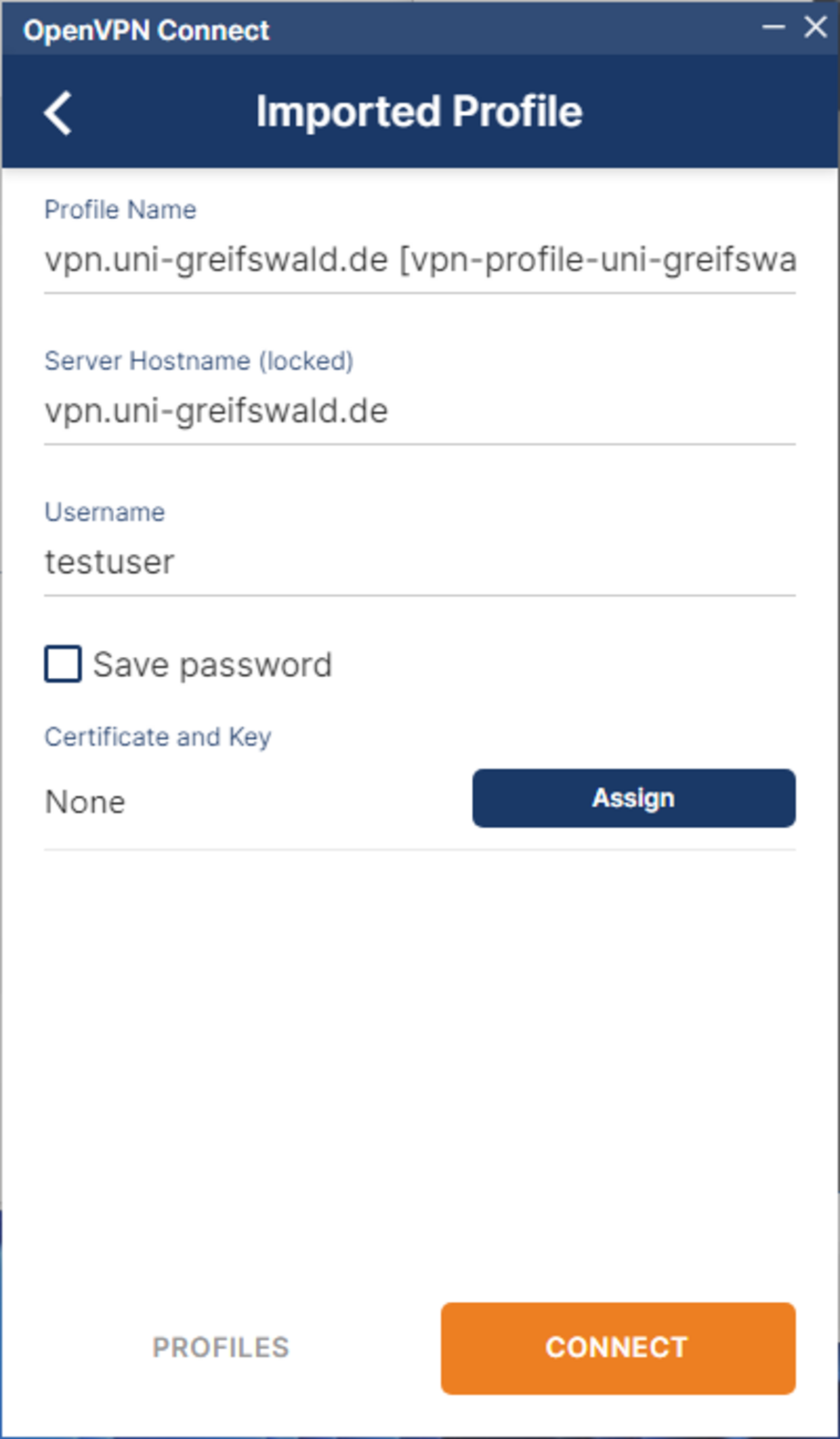
Task: Minimize the OpenVPN Connect window
Action: click(773, 28)
